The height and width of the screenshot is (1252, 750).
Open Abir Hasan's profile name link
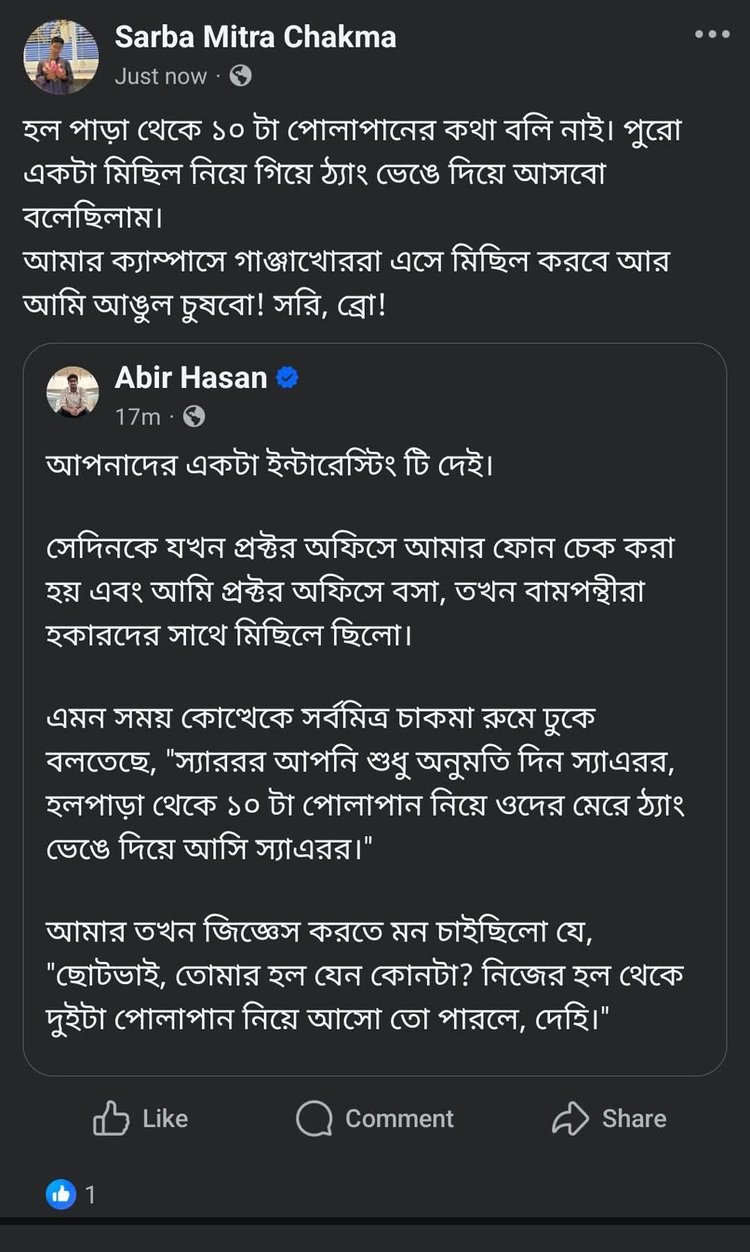(x=191, y=377)
